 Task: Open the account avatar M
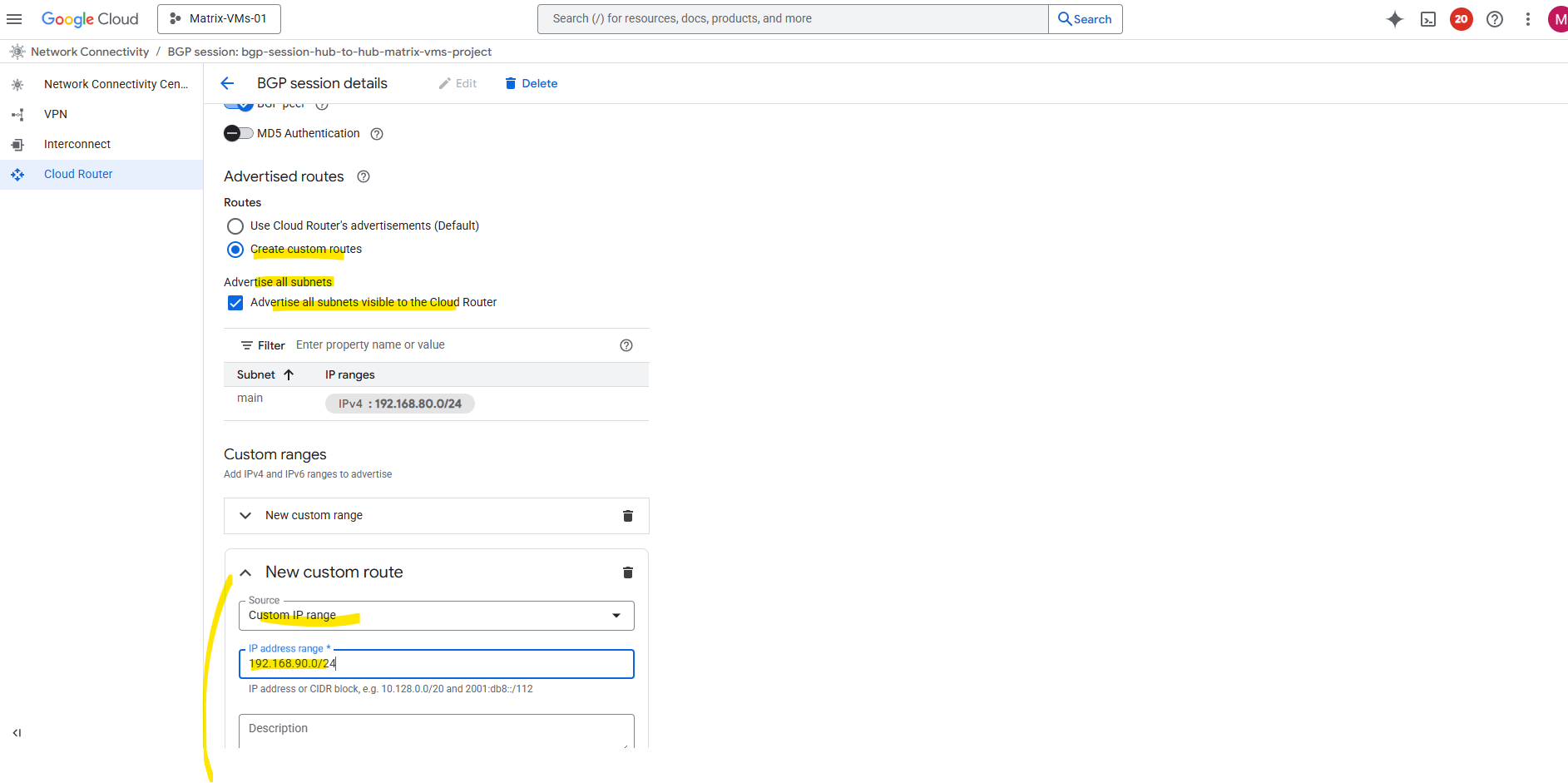click(1558, 19)
